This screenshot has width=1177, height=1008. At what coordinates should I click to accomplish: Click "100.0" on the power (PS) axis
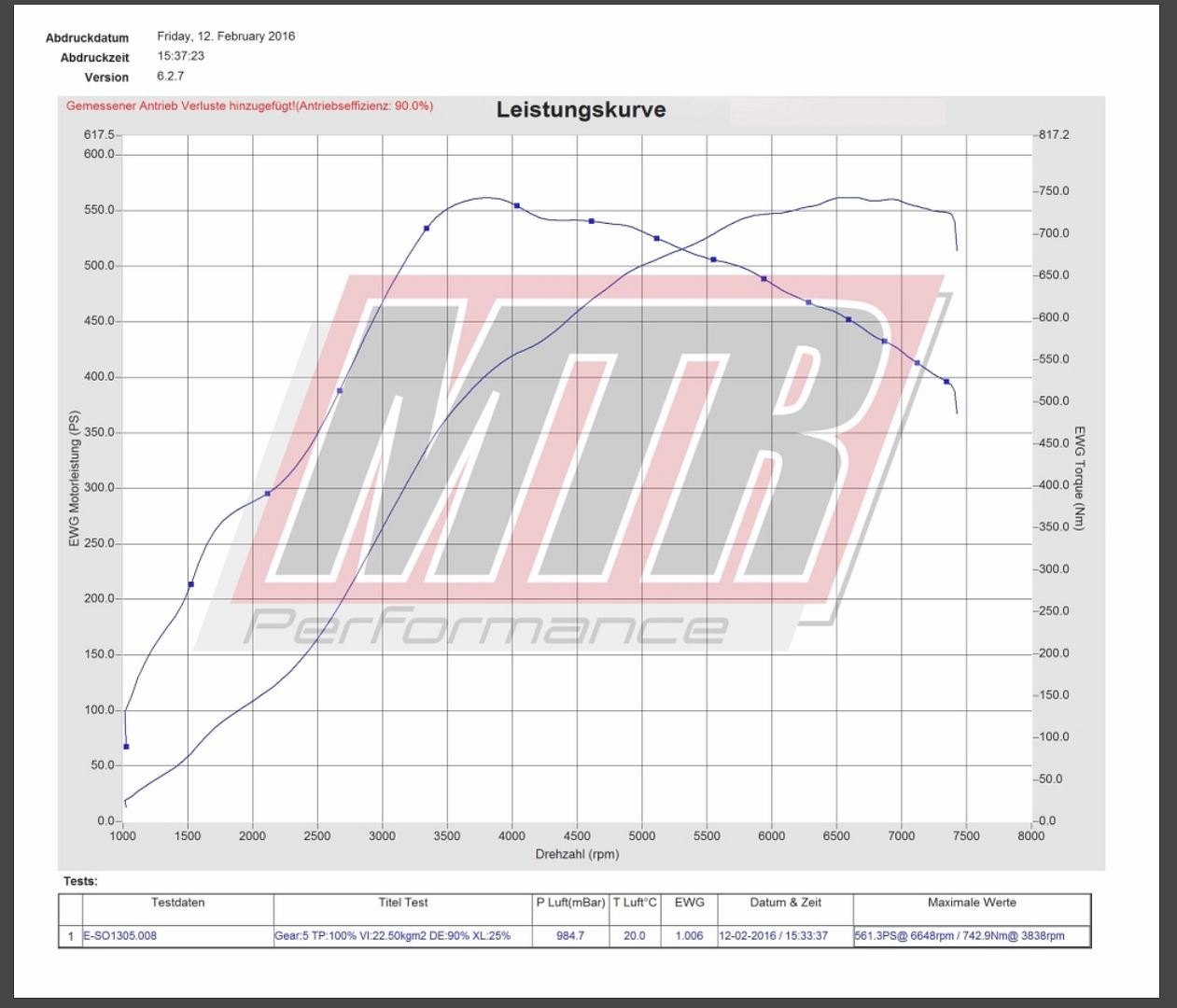[x=99, y=710]
